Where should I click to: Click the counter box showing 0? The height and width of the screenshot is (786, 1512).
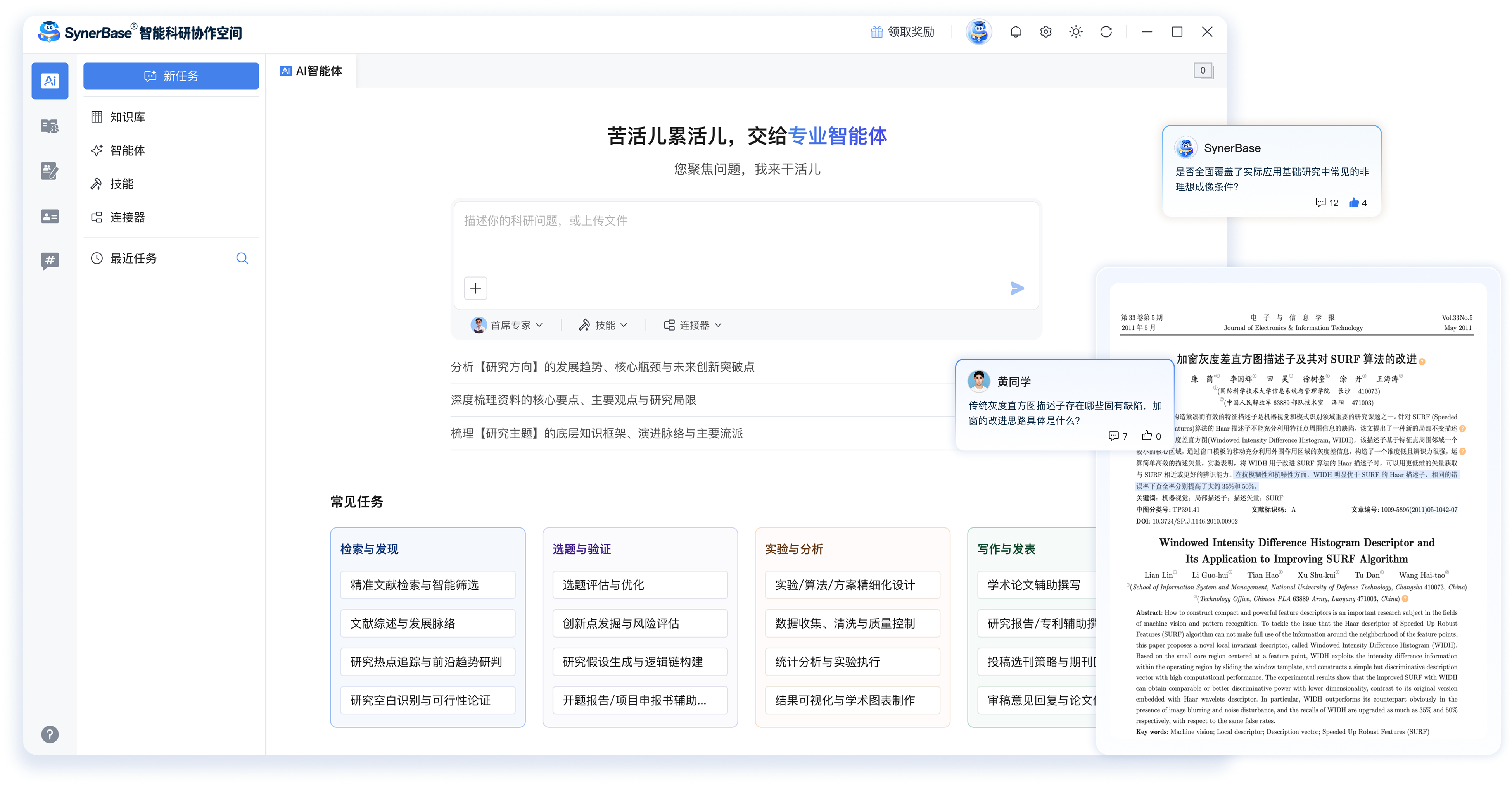pos(1203,71)
